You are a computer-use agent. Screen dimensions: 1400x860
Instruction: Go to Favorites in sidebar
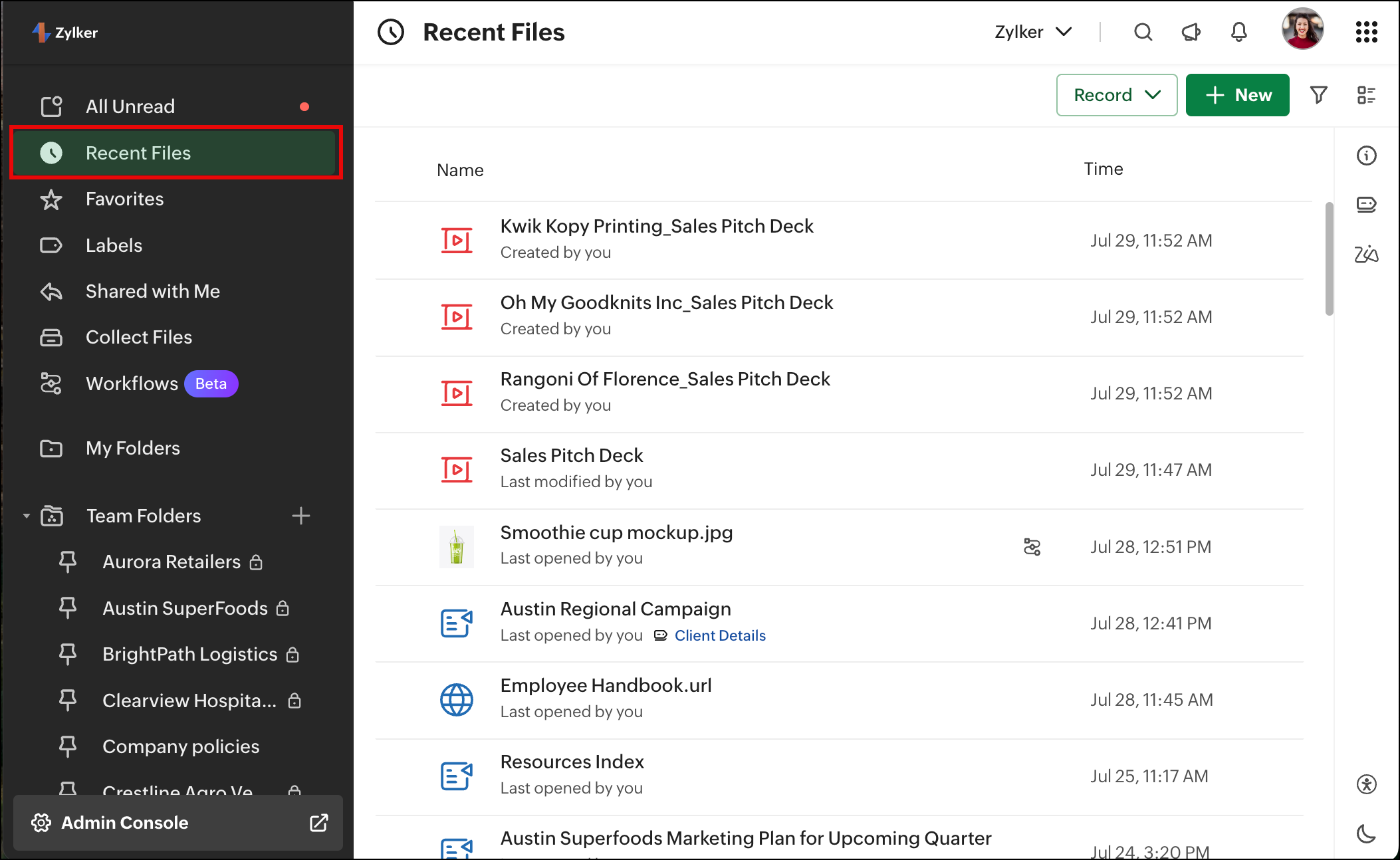click(x=124, y=199)
